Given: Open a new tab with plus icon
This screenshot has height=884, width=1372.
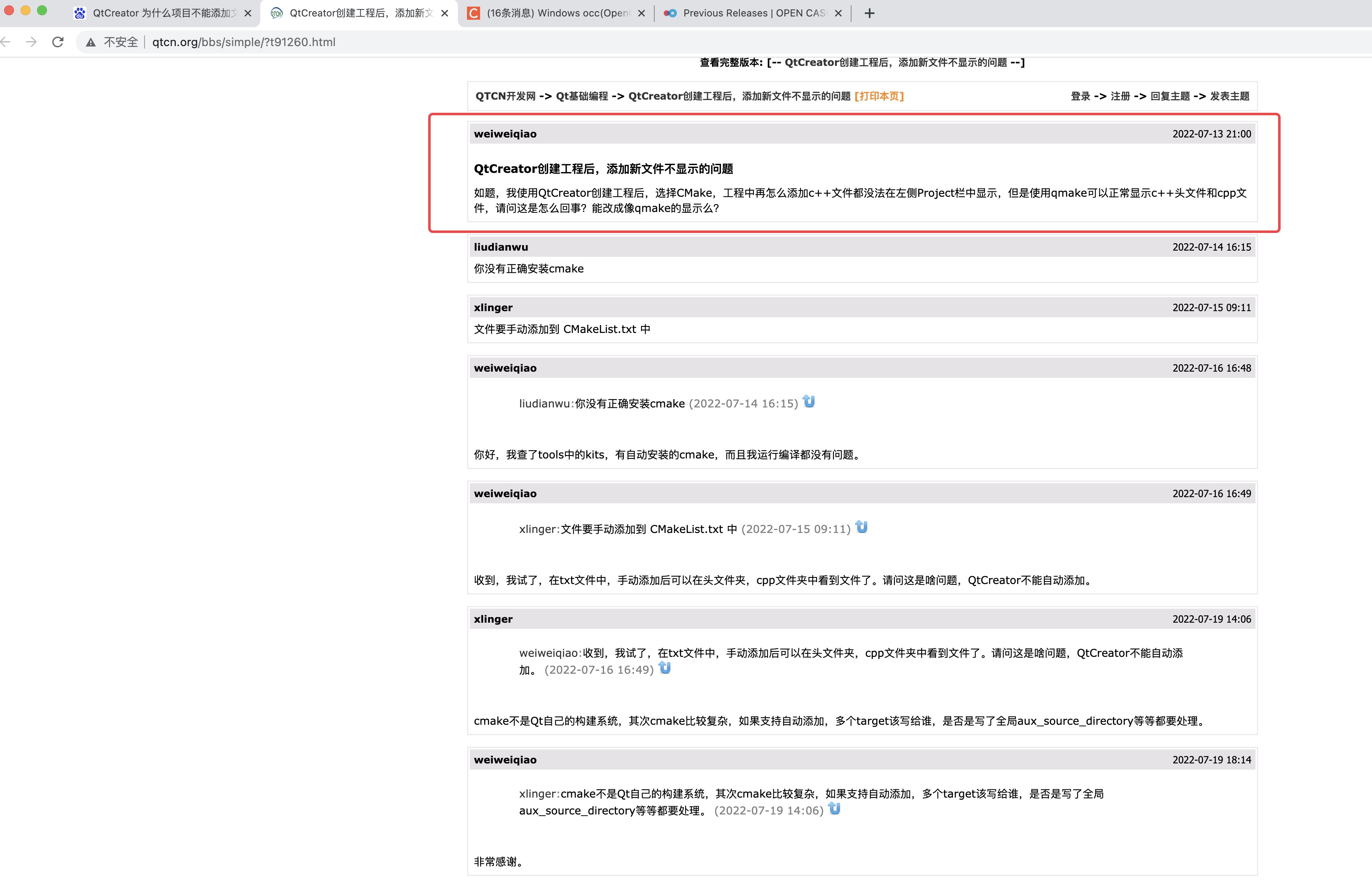Looking at the screenshot, I should [x=869, y=13].
